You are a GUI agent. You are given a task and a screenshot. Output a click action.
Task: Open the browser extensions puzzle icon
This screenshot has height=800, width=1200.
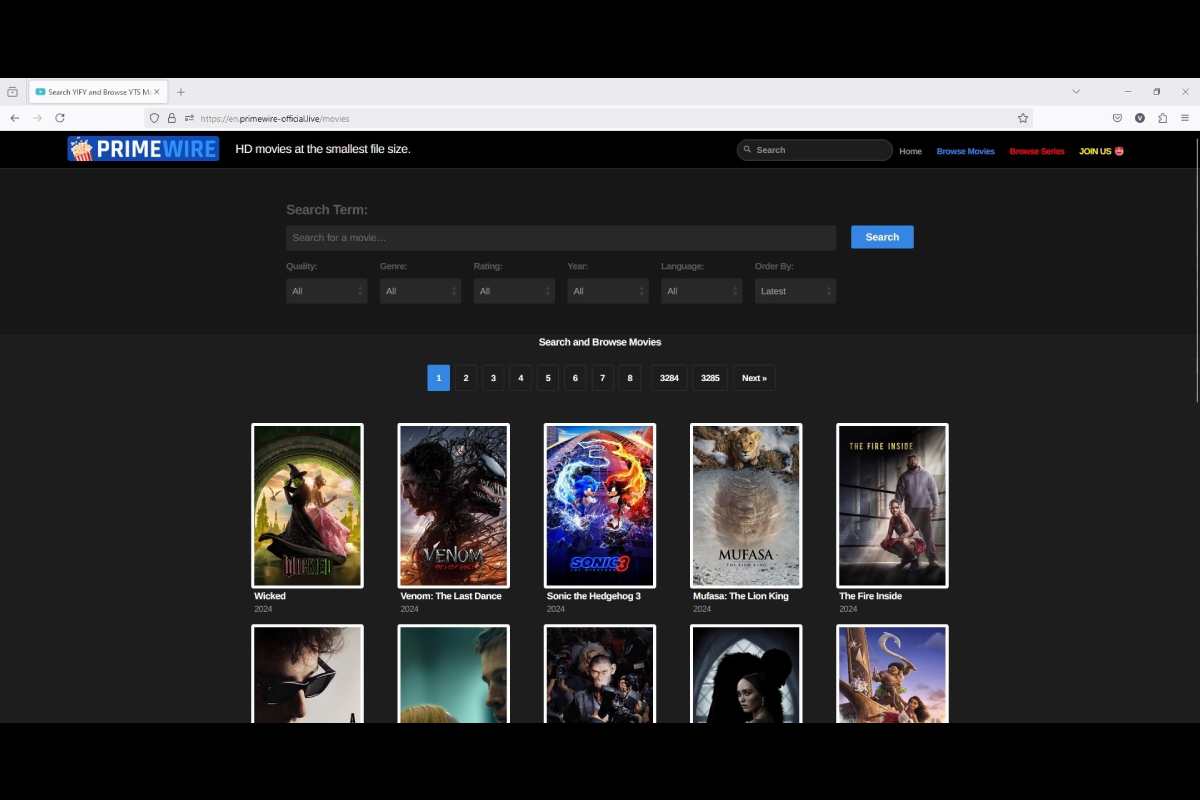coord(1162,118)
